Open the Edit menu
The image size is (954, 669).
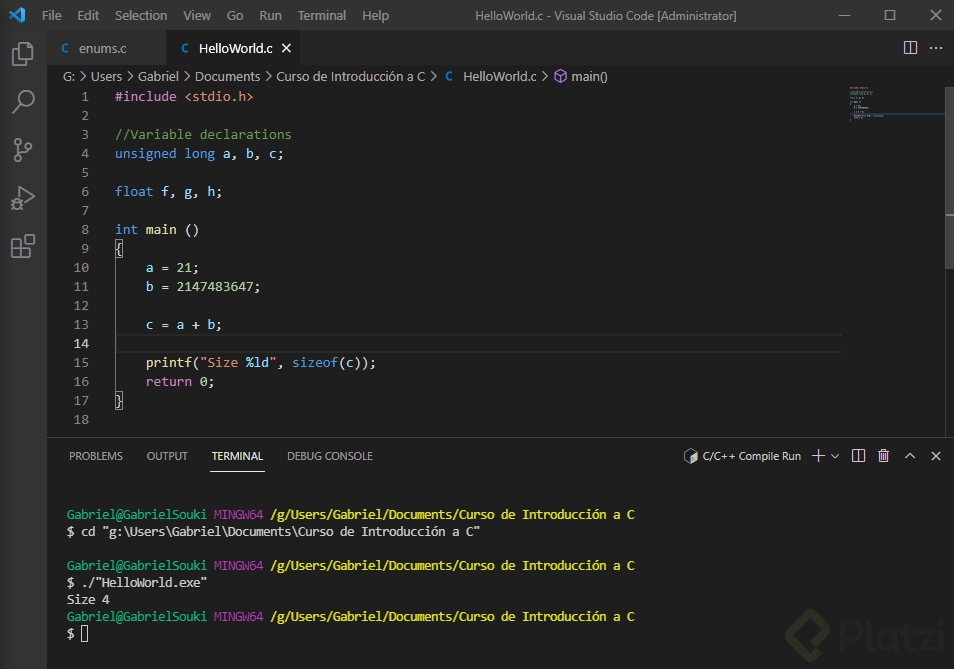[x=88, y=15]
